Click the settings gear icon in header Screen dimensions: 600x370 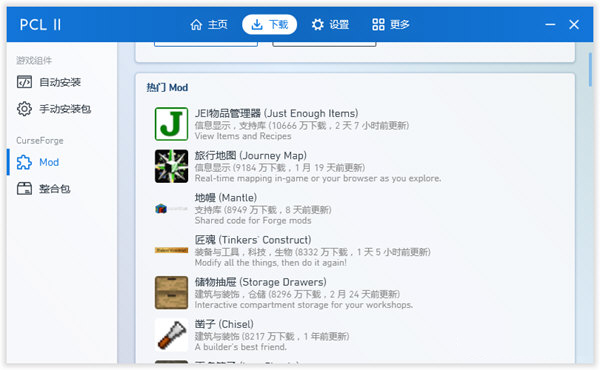point(317,24)
